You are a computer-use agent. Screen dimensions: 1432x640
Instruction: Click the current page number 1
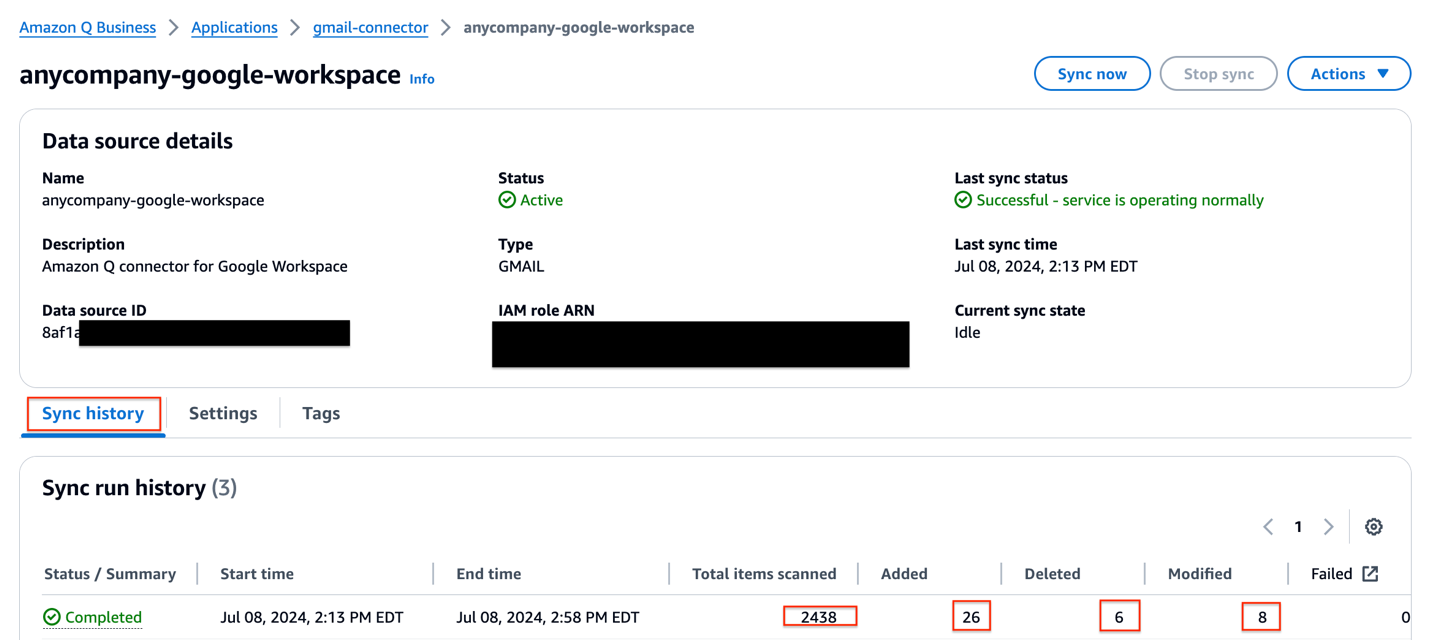tap(1298, 527)
